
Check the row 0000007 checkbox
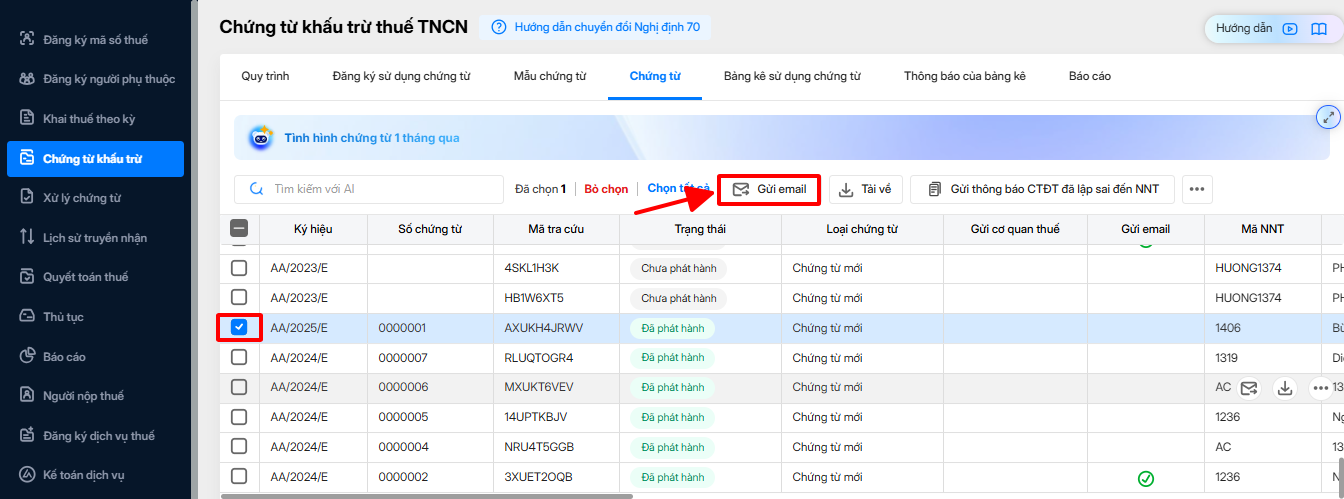point(239,357)
